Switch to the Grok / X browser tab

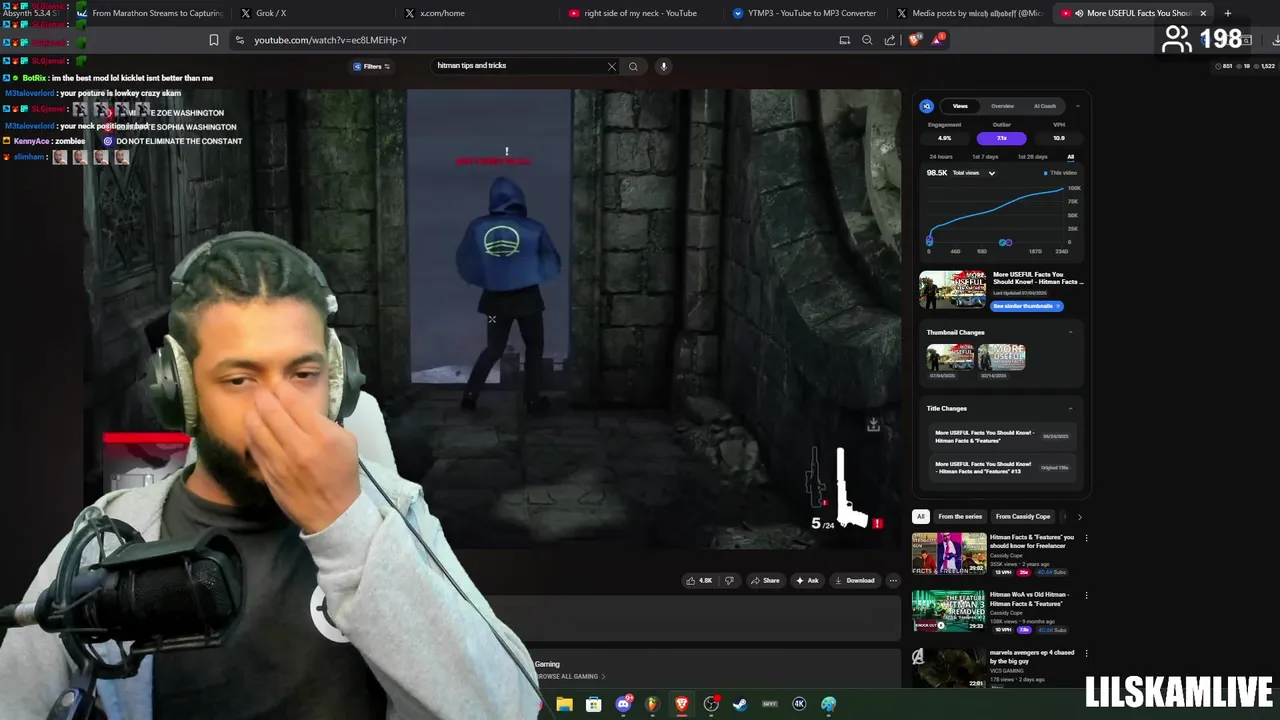pos(312,13)
